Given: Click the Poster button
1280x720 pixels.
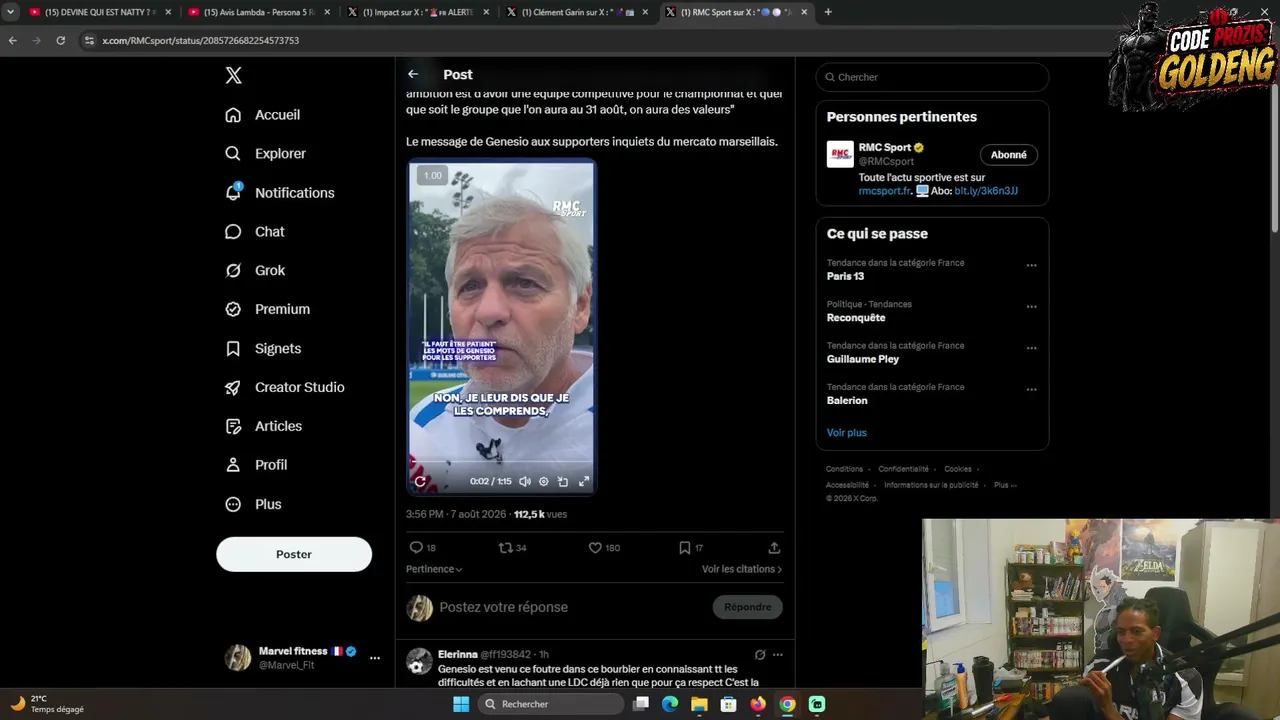Looking at the screenshot, I should pos(294,554).
